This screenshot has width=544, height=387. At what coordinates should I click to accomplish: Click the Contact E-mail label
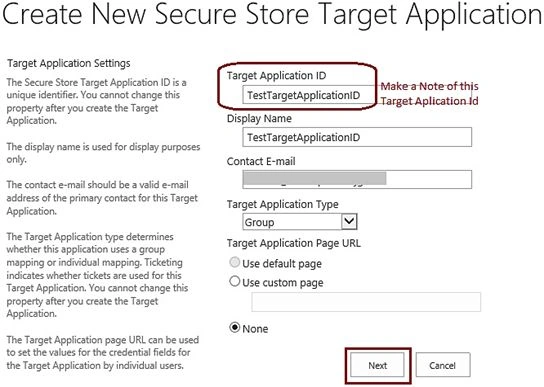(x=261, y=161)
